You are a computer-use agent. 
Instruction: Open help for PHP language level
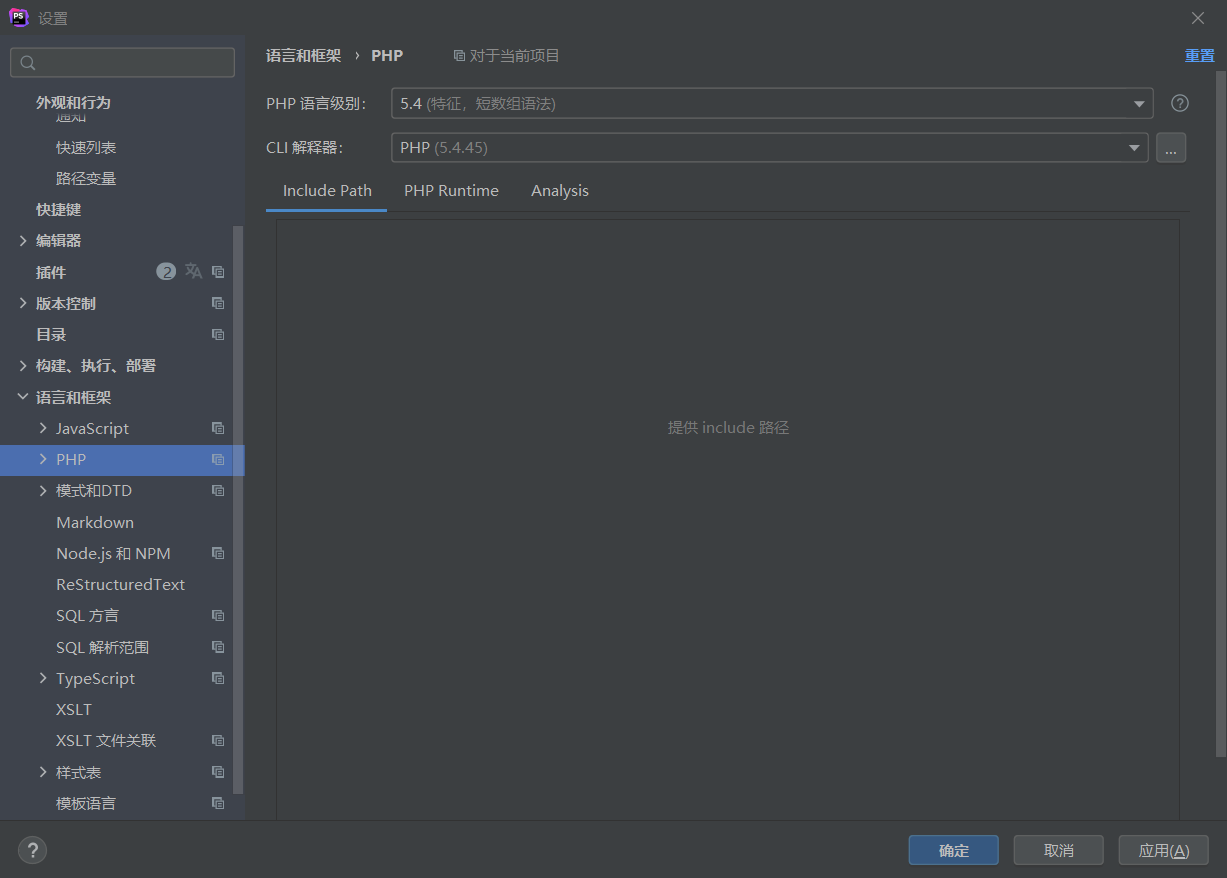(1180, 103)
